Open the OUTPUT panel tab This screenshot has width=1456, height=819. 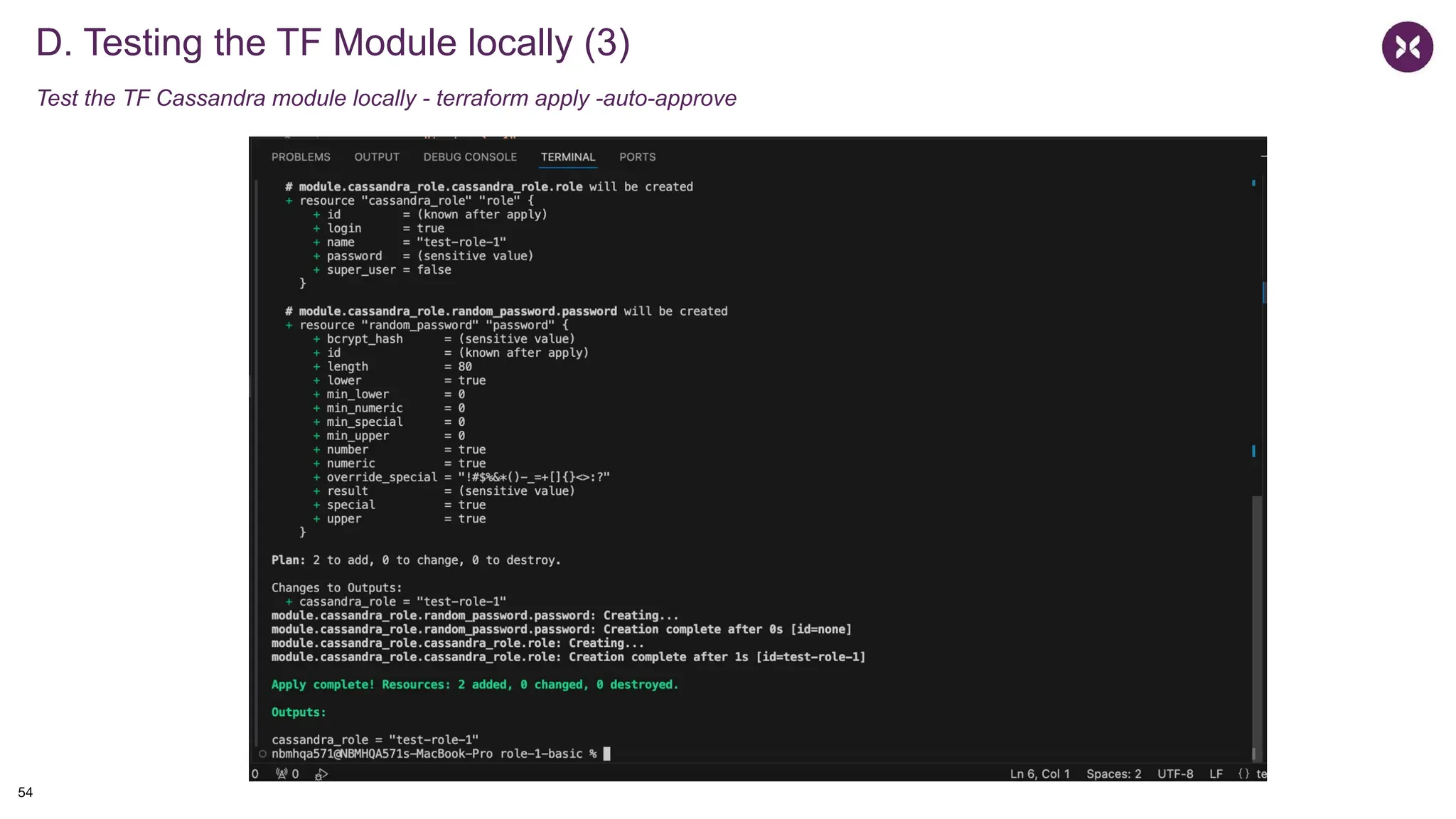[377, 157]
